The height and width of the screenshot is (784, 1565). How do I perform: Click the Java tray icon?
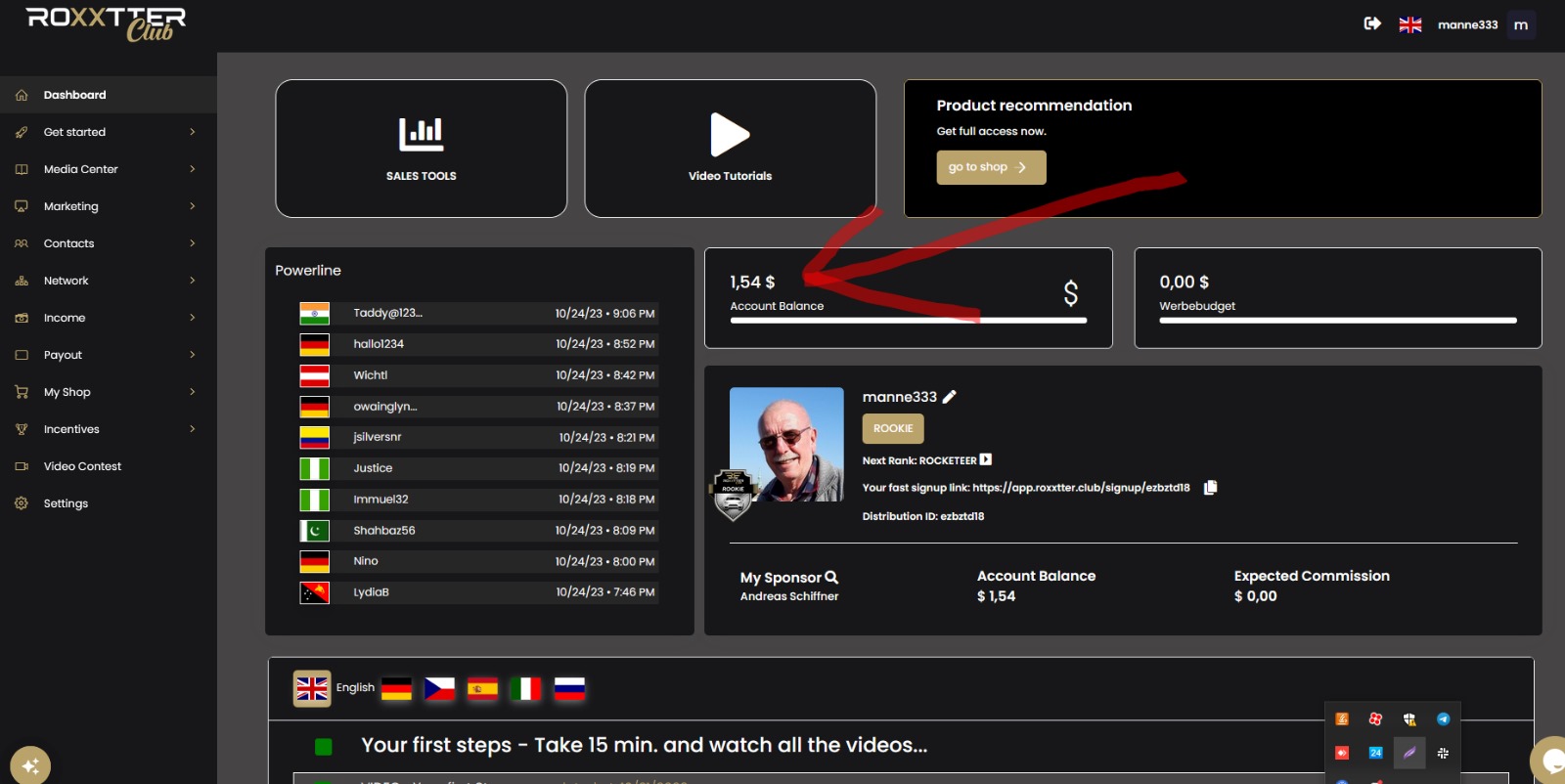click(1342, 719)
